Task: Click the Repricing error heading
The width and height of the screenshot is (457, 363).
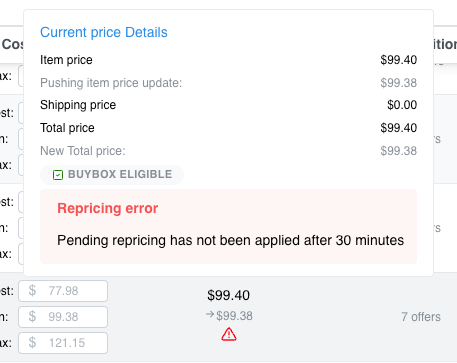Action: [108, 208]
